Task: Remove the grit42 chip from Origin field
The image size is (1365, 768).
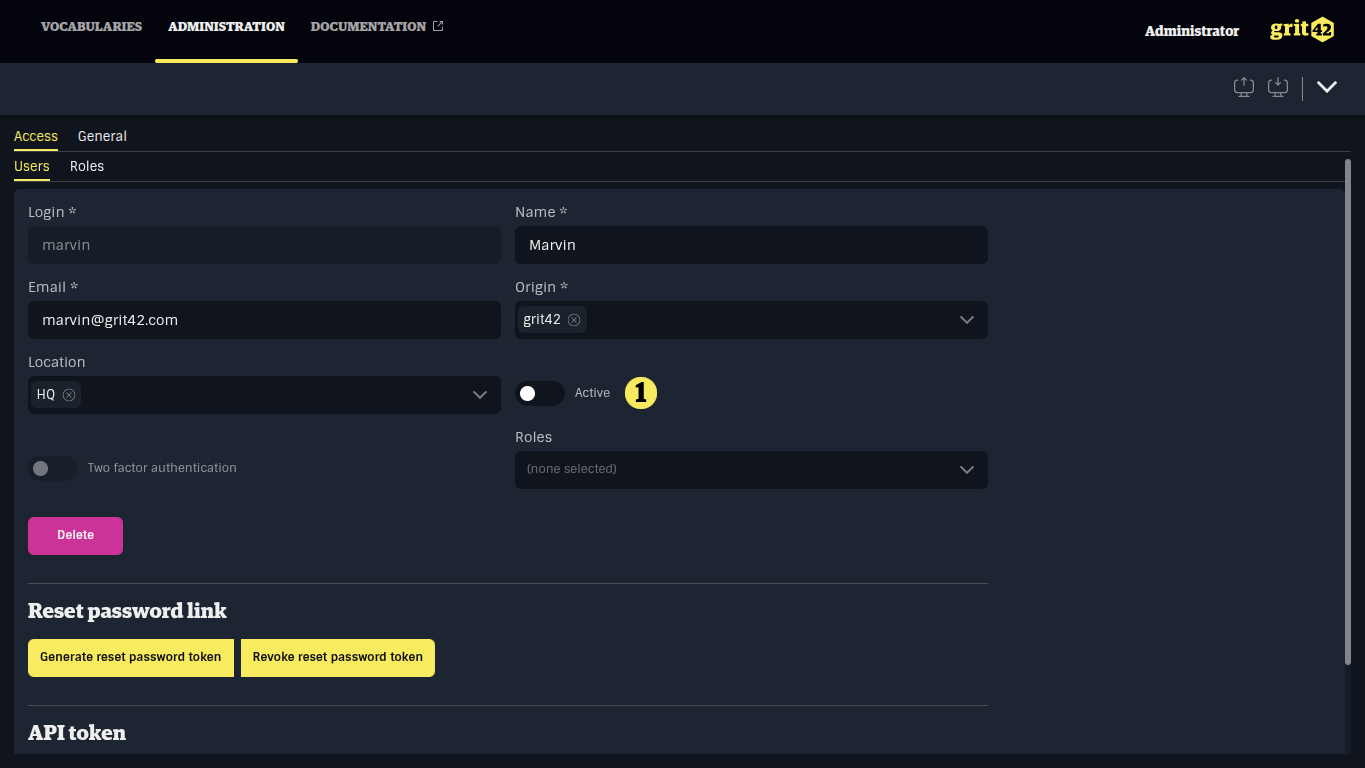Action: [574, 320]
